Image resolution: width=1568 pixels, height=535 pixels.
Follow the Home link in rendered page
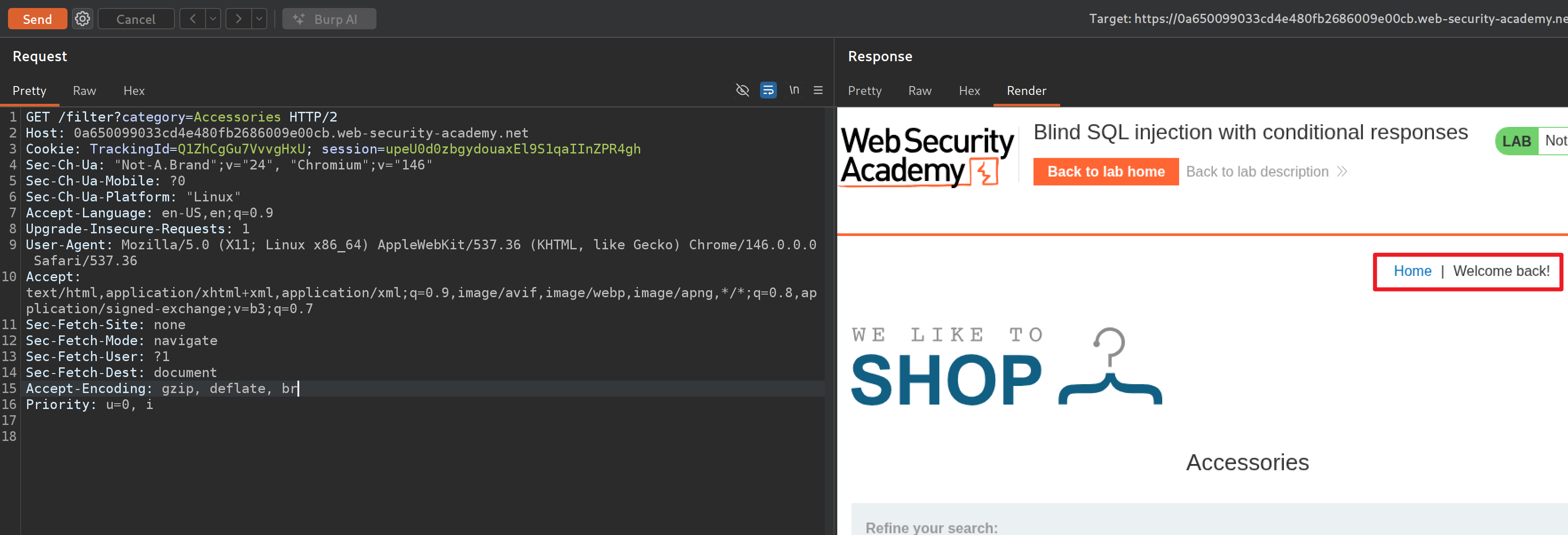[1412, 271]
